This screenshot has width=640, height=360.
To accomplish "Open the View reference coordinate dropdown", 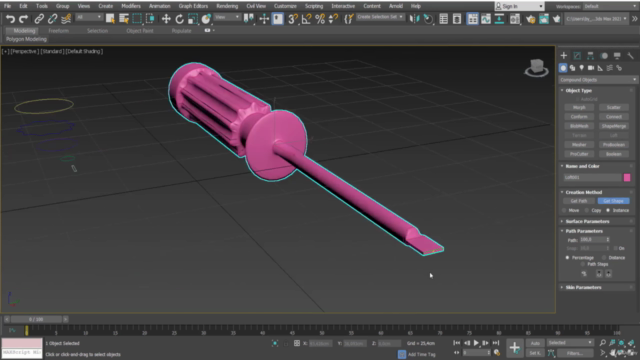I will (x=227, y=17).
